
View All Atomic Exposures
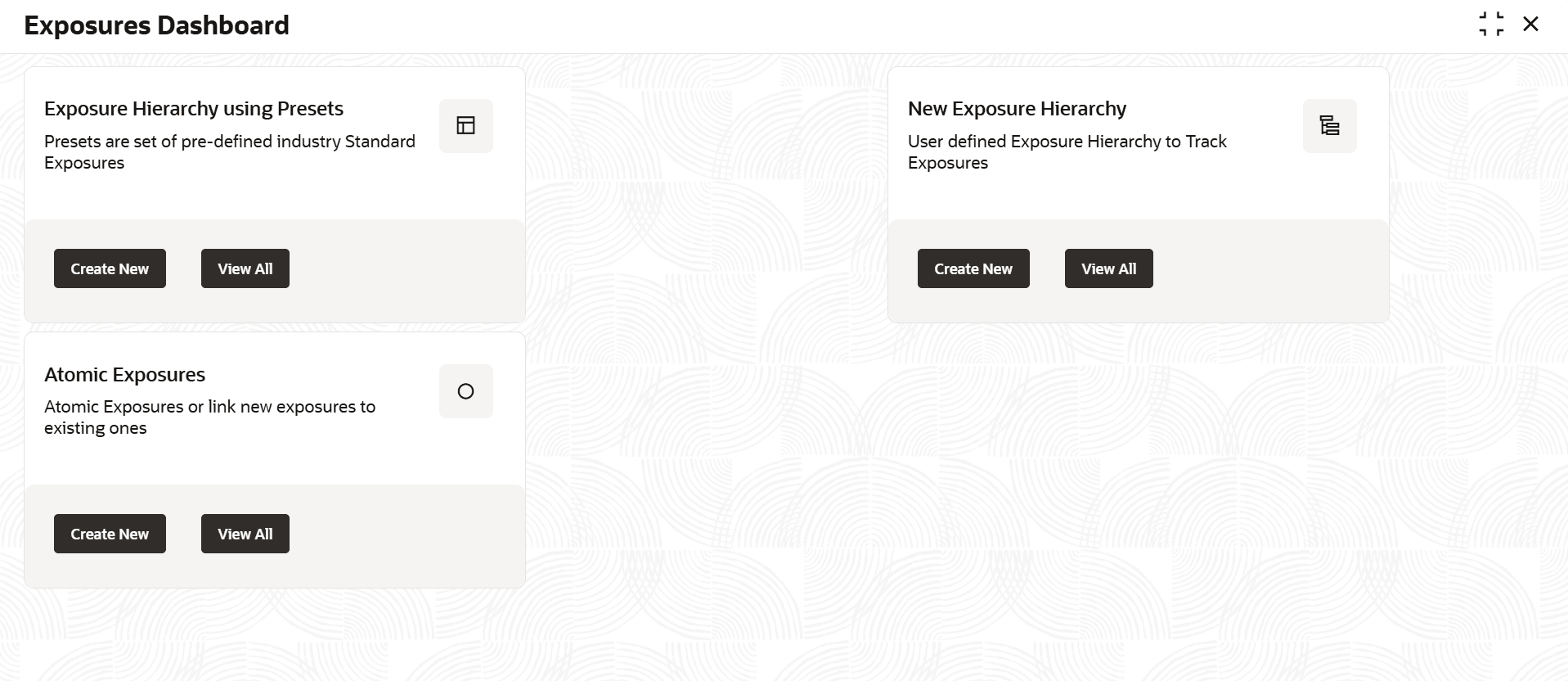coord(245,534)
